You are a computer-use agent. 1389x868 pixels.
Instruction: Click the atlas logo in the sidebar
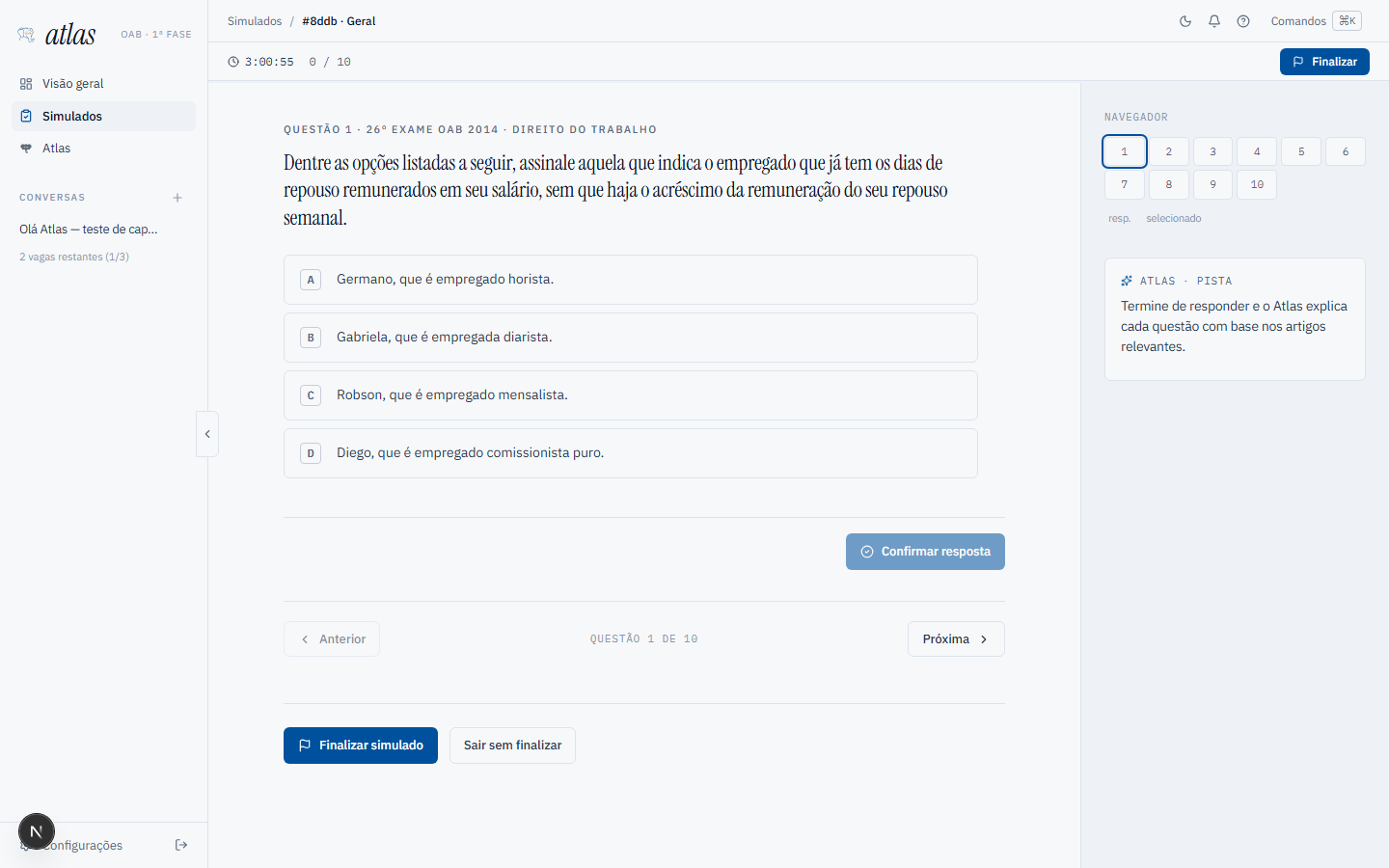pyautogui.click(x=57, y=35)
